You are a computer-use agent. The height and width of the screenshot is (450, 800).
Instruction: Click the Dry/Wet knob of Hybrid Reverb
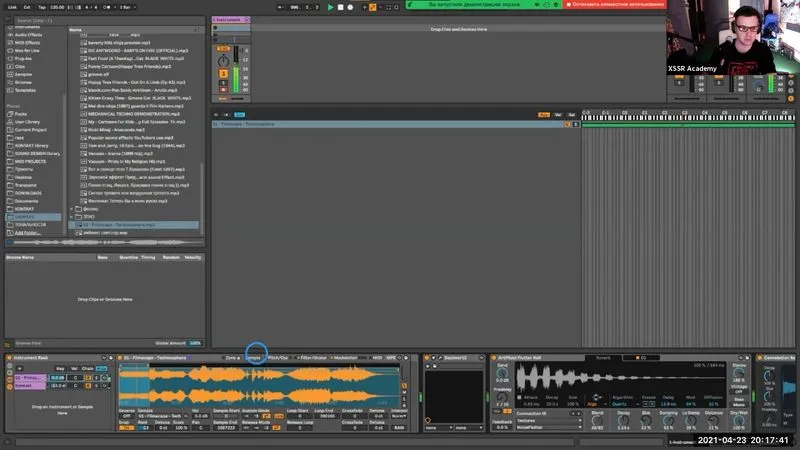(738, 421)
